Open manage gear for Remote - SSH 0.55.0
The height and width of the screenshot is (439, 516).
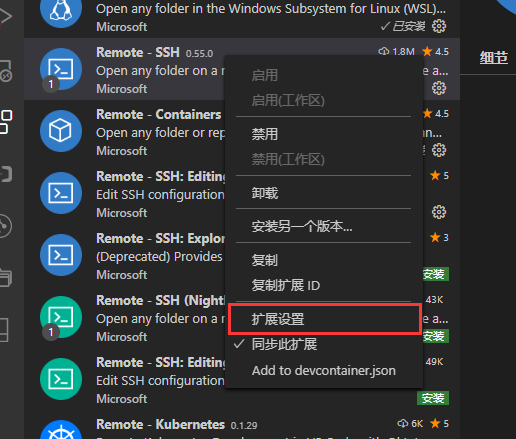439,88
